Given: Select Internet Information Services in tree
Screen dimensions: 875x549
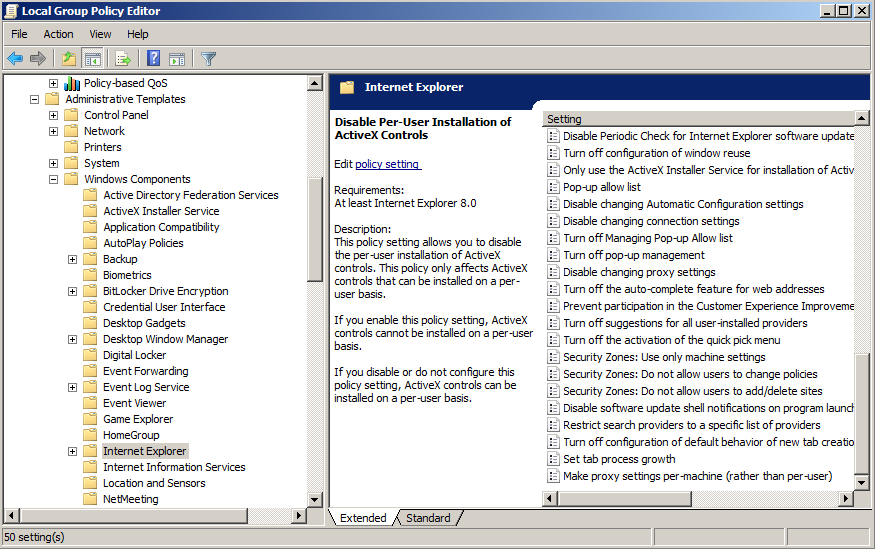Looking at the screenshot, I should click(x=174, y=467).
